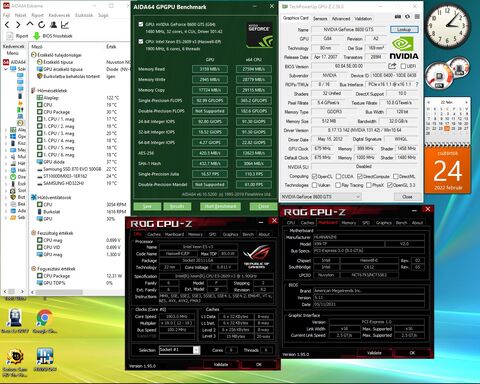Switch to Memory tab in the CPU-Z Mainboard window
The image size is (480, 384).
tap(348, 223)
